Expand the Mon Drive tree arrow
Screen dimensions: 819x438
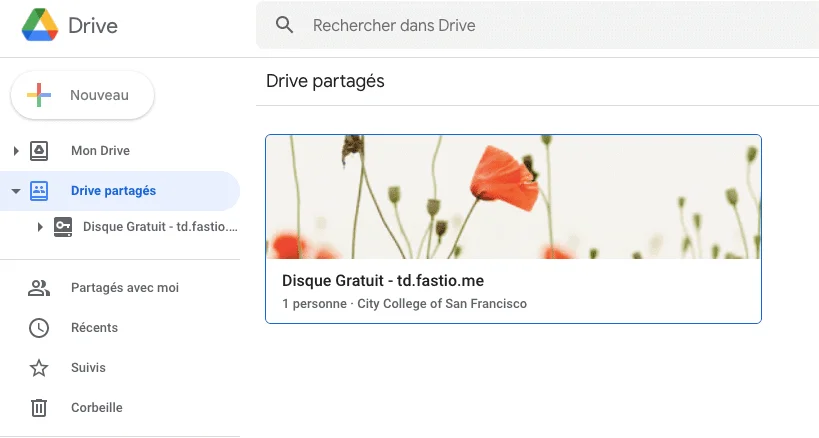point(16,151)
